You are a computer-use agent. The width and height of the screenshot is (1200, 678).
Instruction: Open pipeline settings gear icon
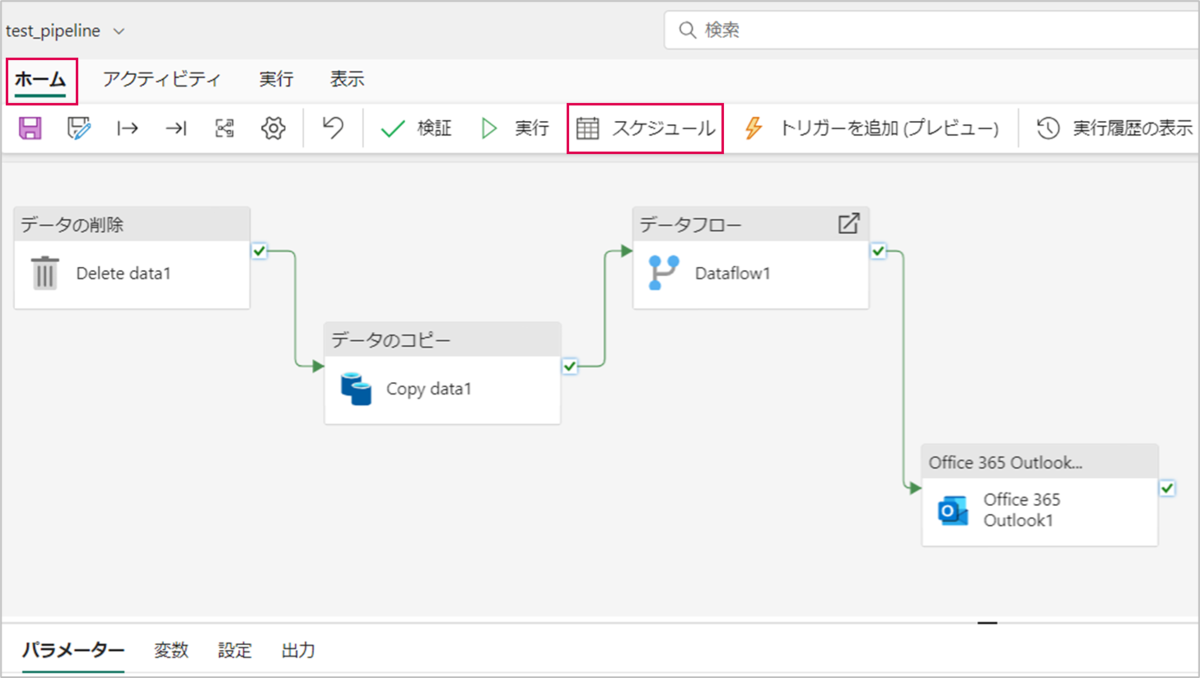coord(273,128)
